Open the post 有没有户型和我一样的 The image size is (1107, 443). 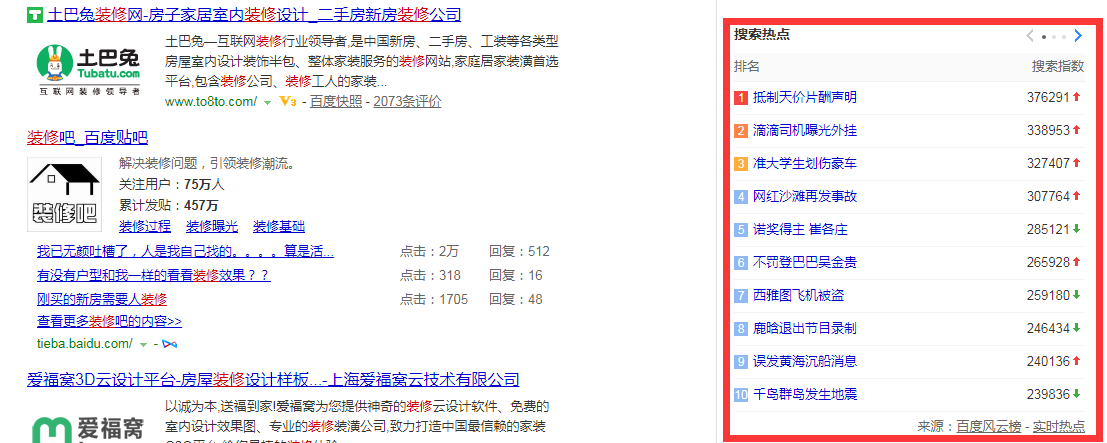153,276
